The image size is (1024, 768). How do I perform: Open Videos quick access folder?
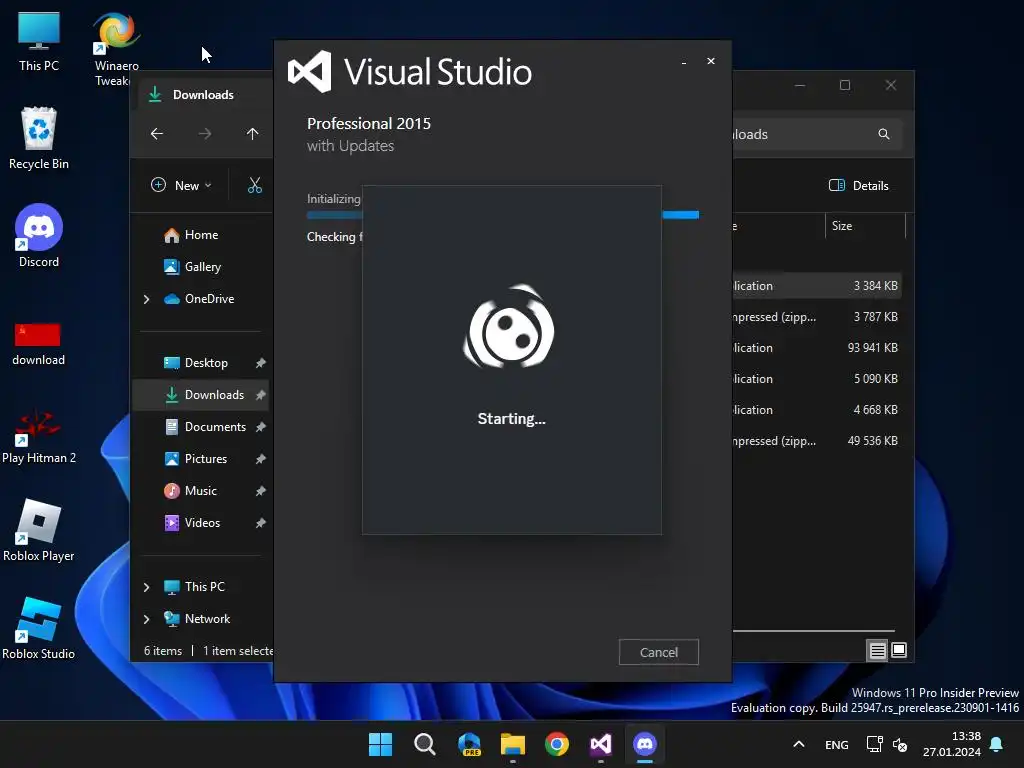point(202,523)
